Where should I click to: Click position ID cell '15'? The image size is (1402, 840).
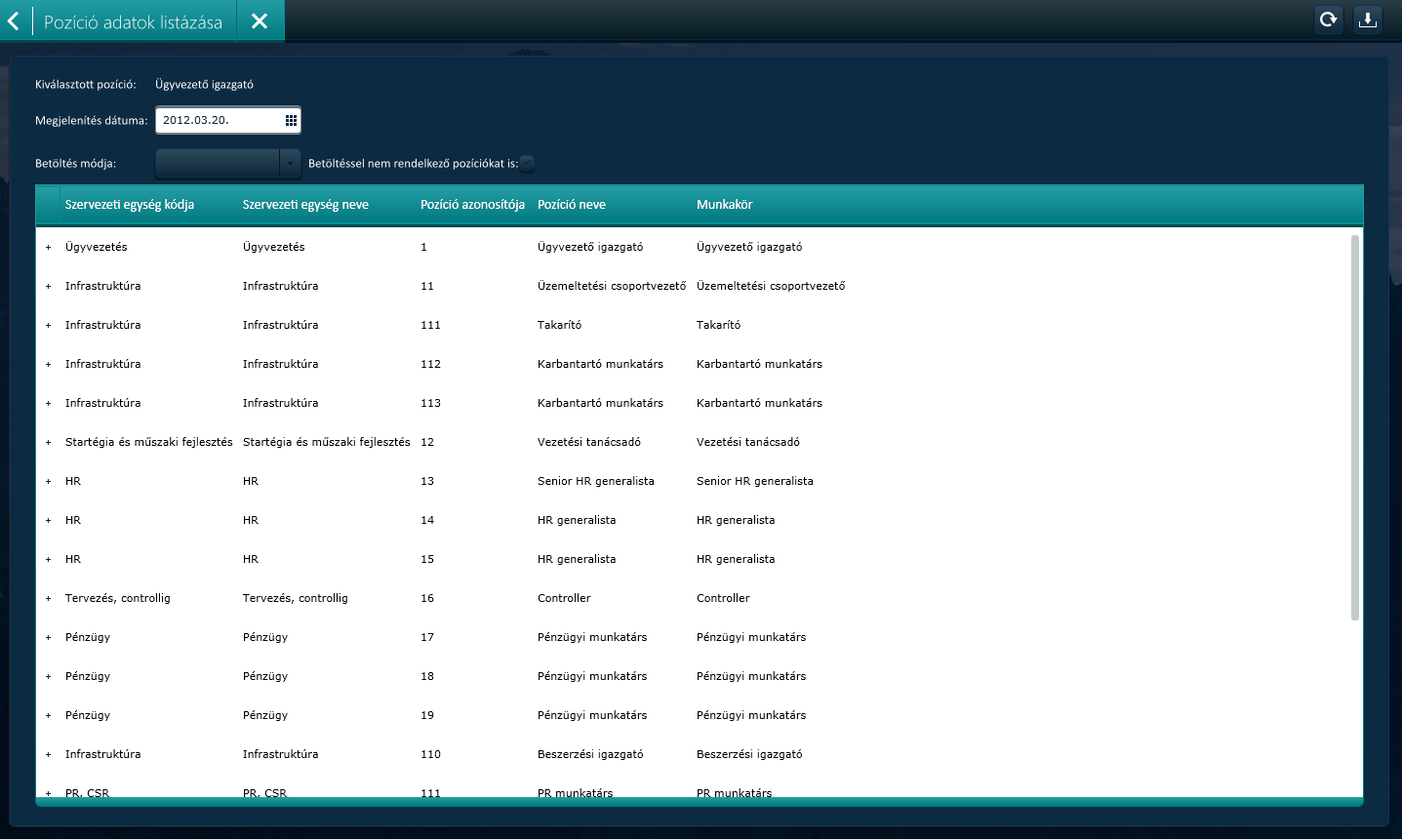pos(427,559)
